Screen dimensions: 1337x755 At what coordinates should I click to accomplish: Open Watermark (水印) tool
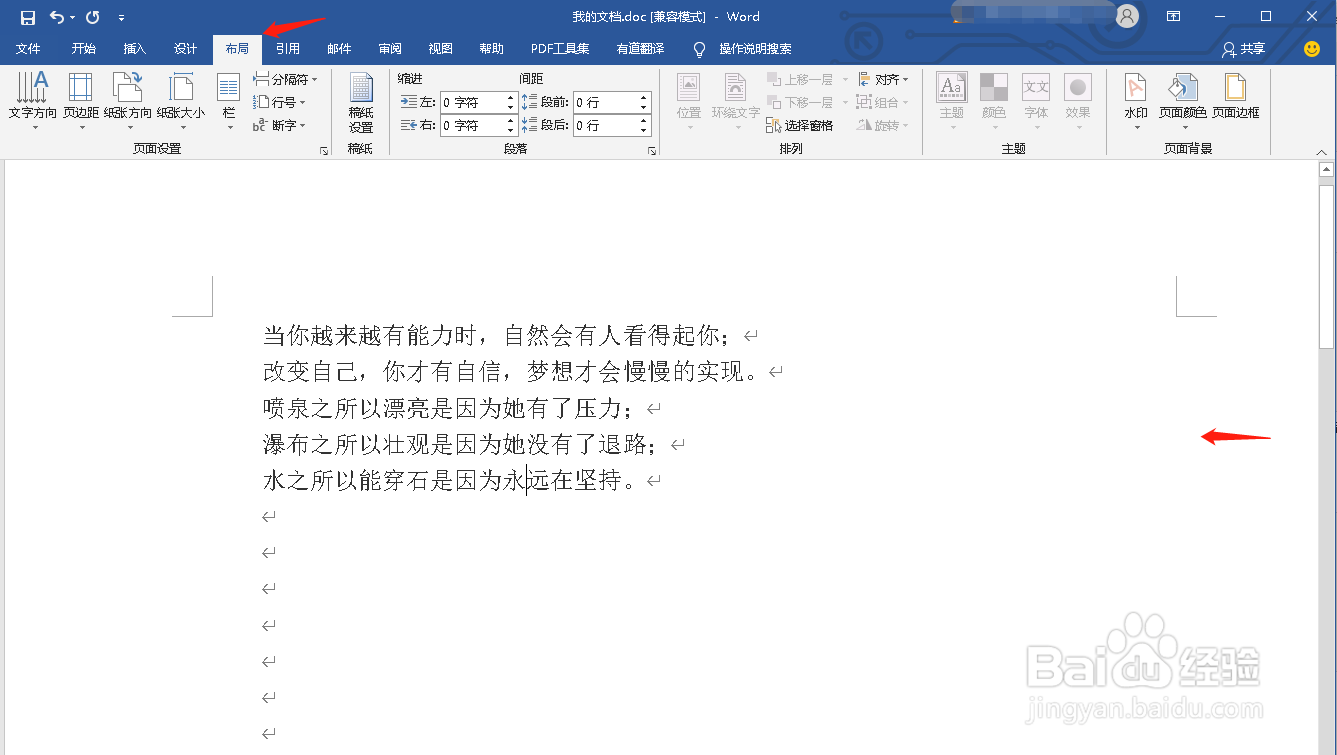[x=1136, y=101]
